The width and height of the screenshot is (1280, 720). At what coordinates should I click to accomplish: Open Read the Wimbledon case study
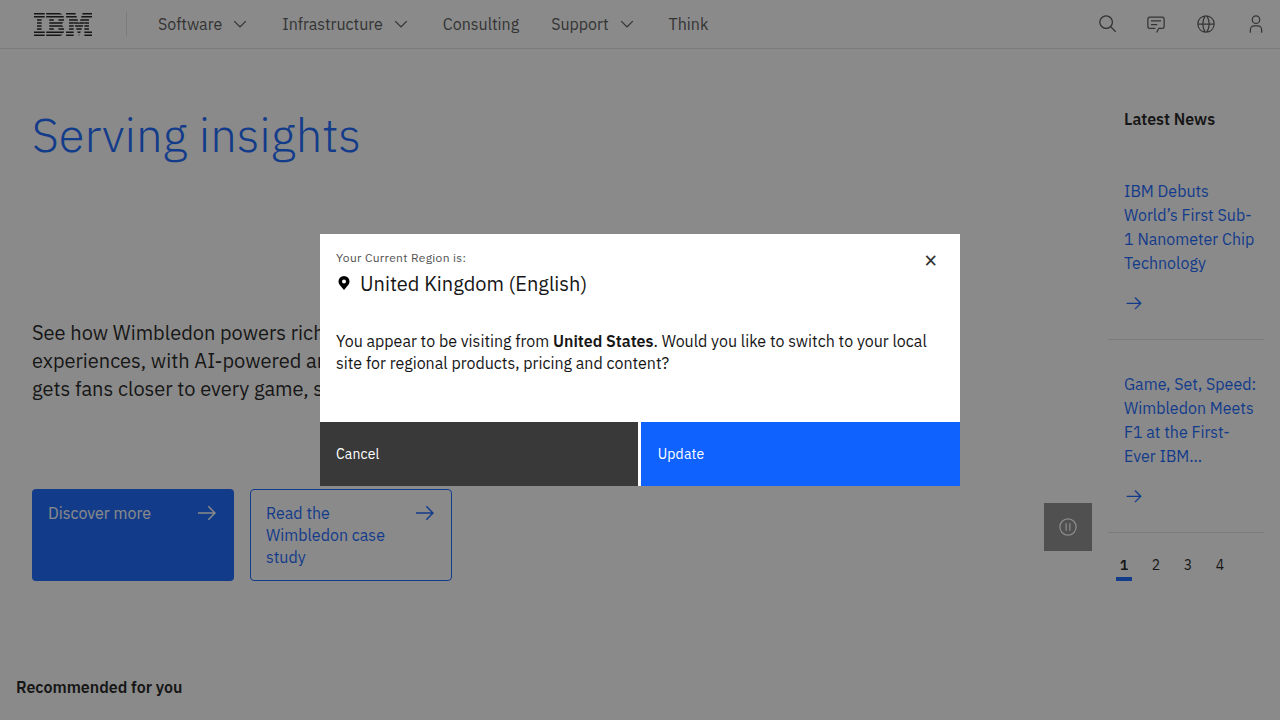point(351,535)
